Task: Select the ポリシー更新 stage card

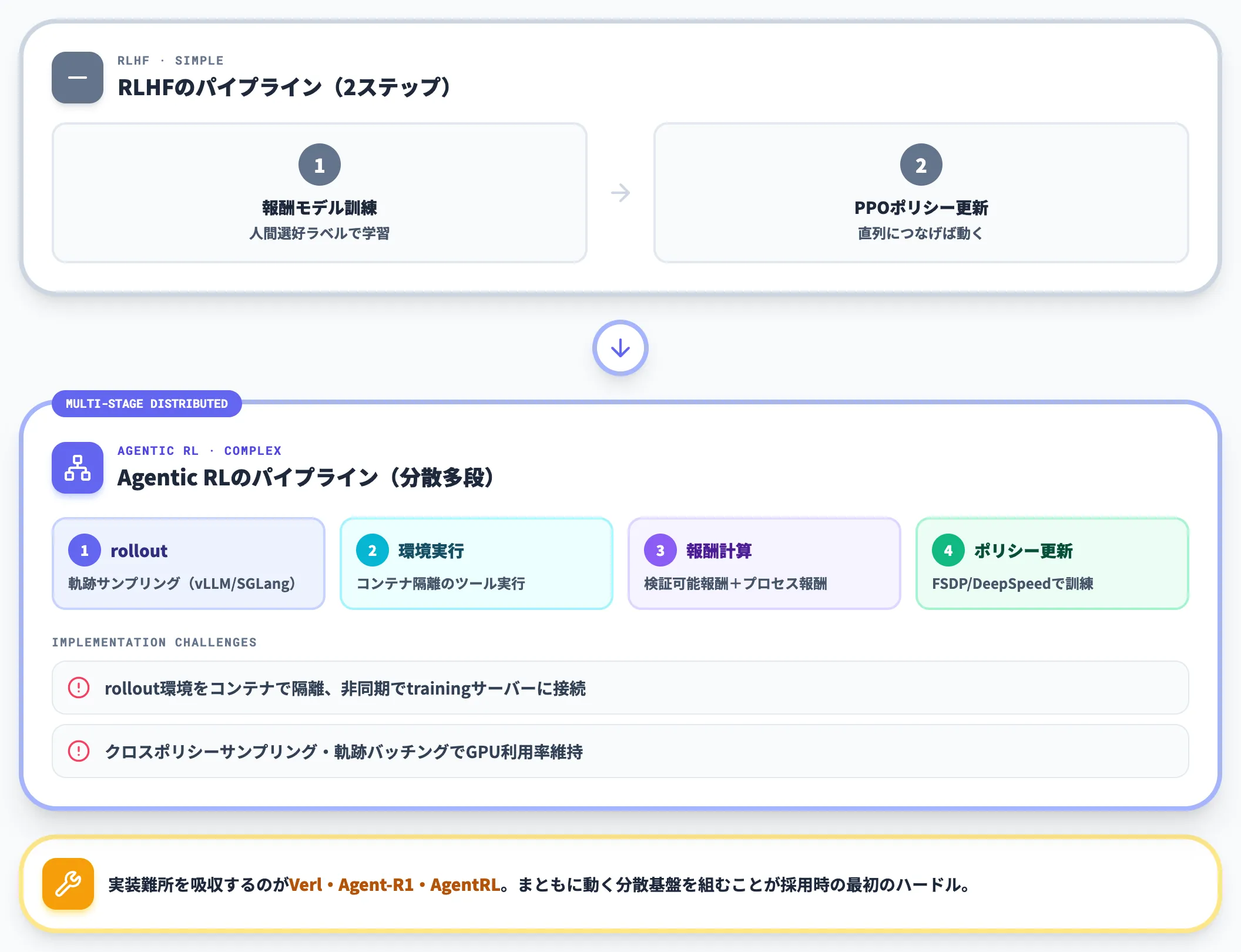Action: click(1052, 563)
